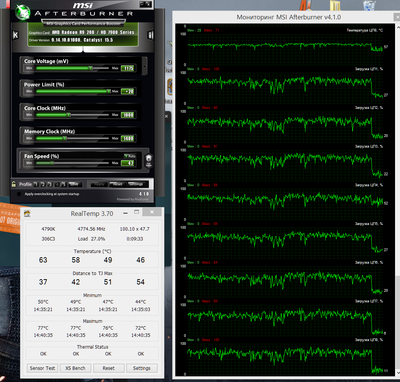Select profile slot 1
This screenshot has height=382, width=400.
pos(36,184)
